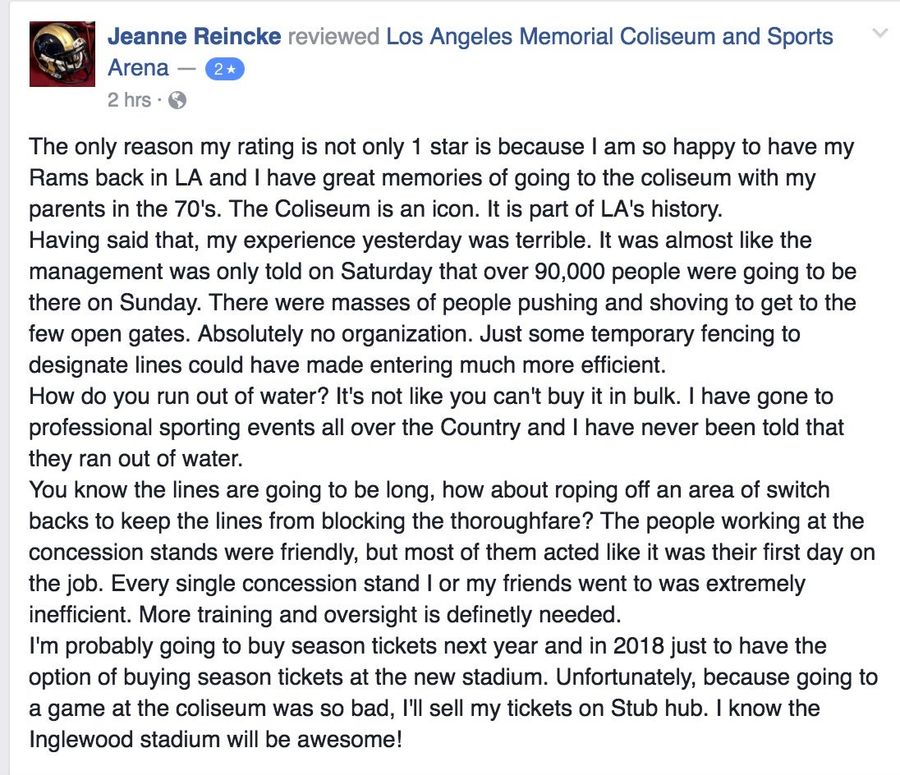This screenshot has width=900, height=775.
Task: Click the line starting How do you run
Action: click(430, 396)
